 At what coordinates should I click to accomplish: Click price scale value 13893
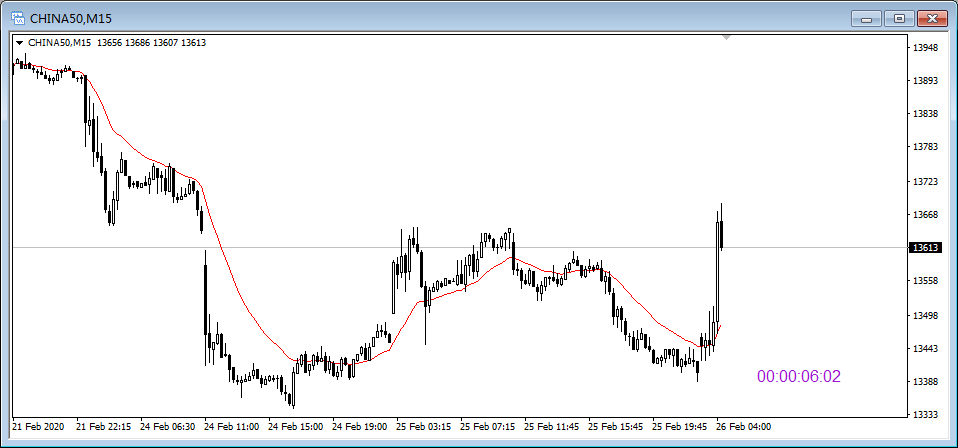(926, 81)
